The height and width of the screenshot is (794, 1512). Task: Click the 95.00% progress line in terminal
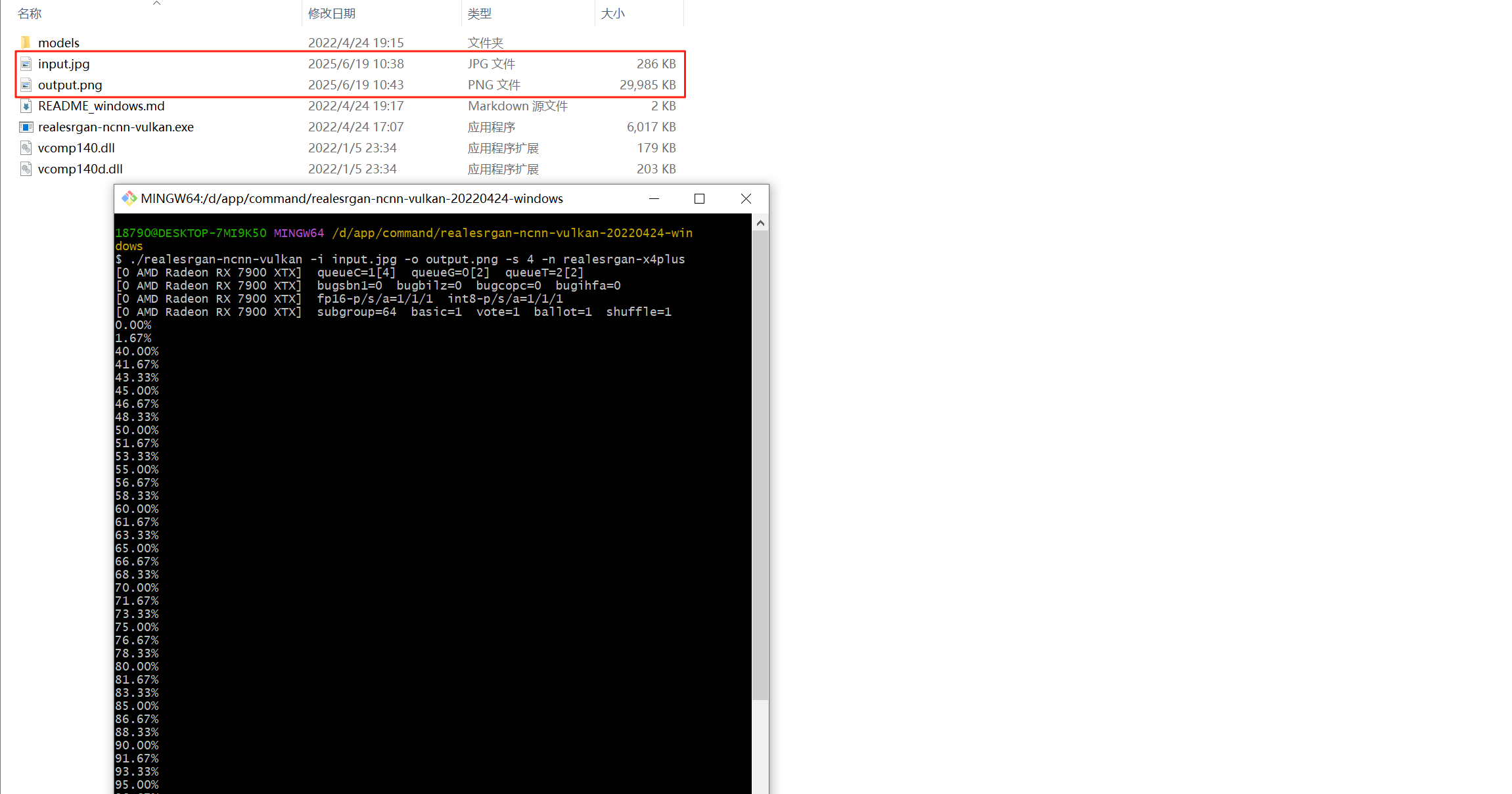pyautogui.click(x=137, y=785)
